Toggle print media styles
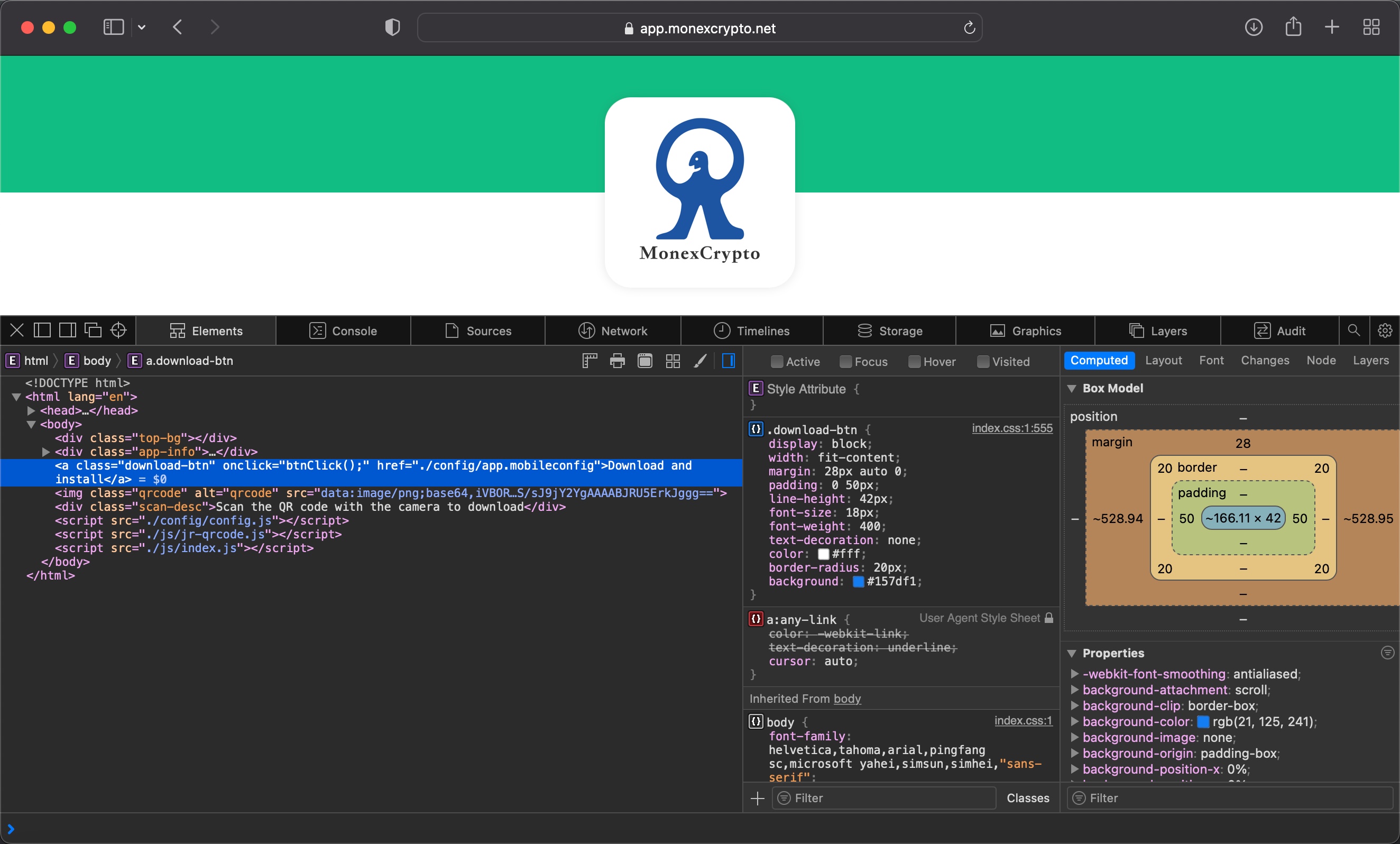 [617, 361]
